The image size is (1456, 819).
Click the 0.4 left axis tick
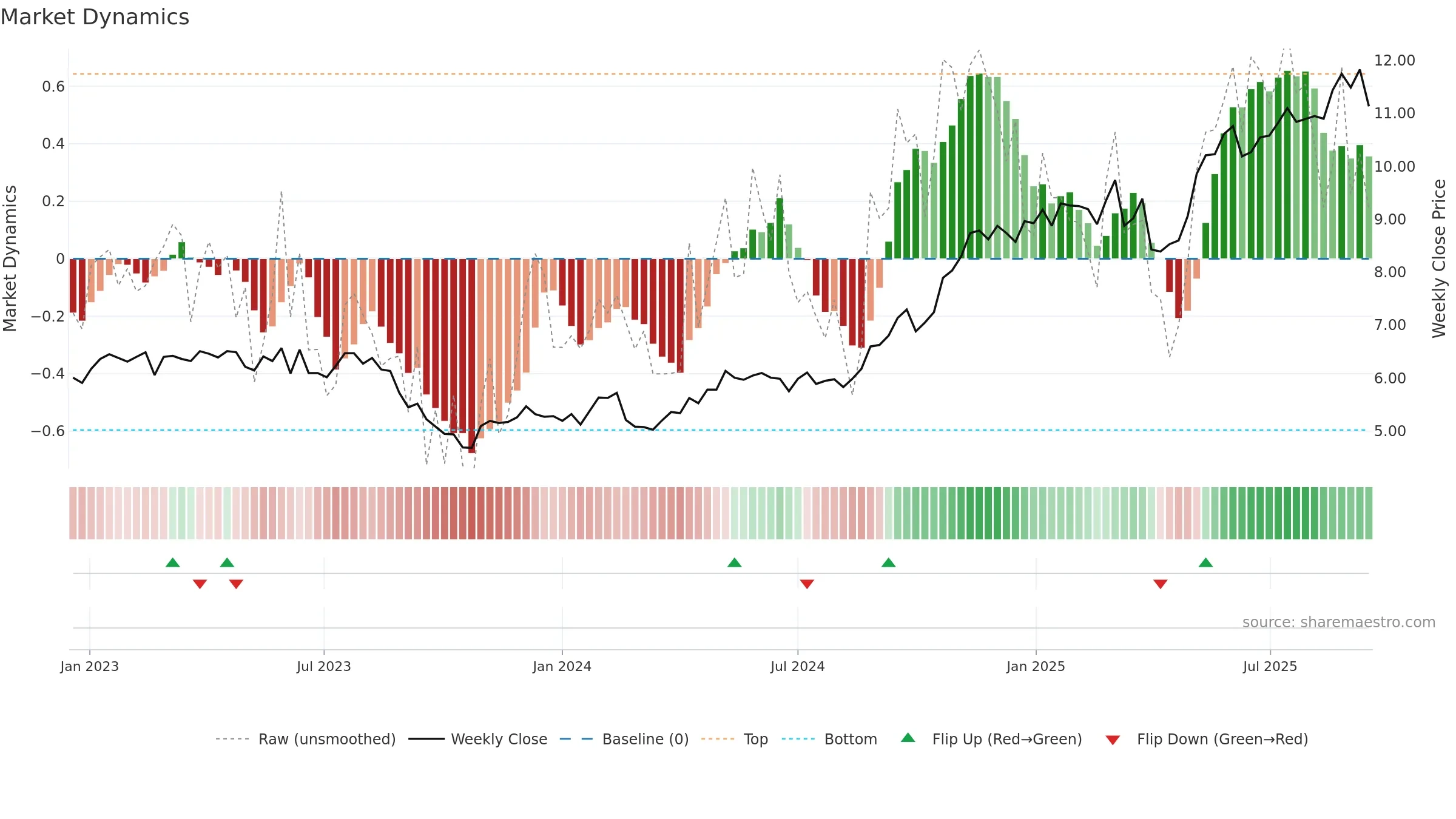pos(53,144)
